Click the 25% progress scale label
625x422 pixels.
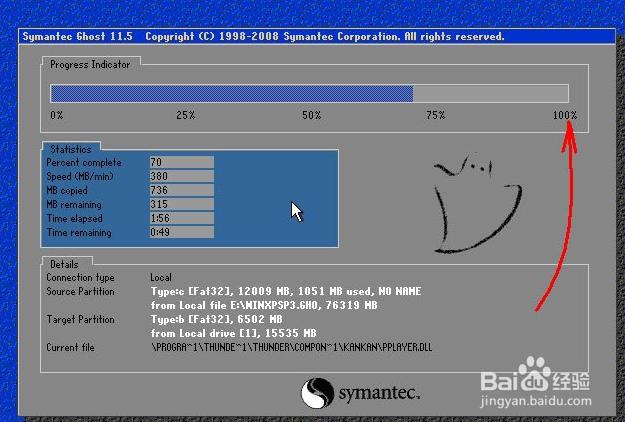(x=185, y=116)
